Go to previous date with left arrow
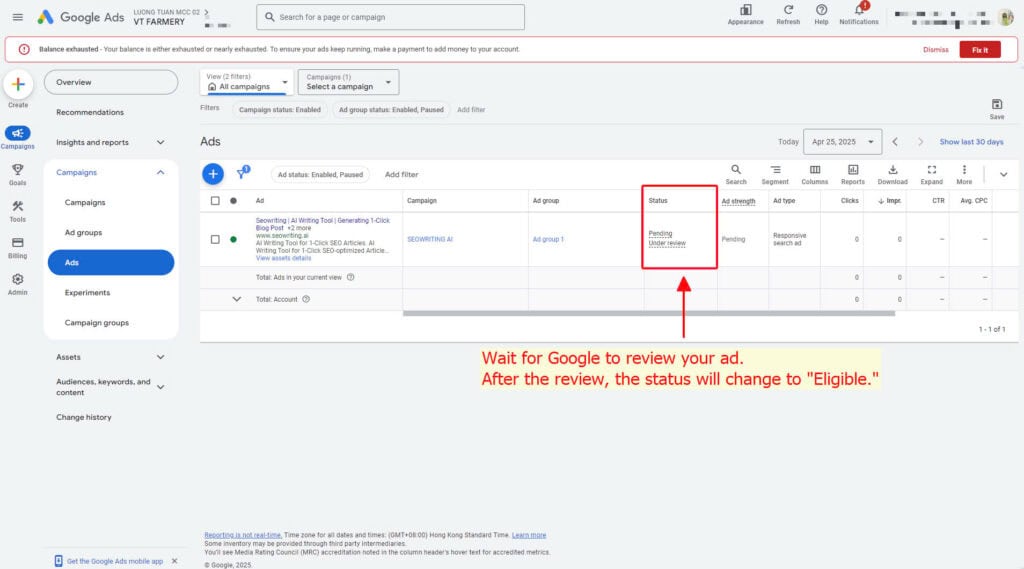 tap(895, 142)
